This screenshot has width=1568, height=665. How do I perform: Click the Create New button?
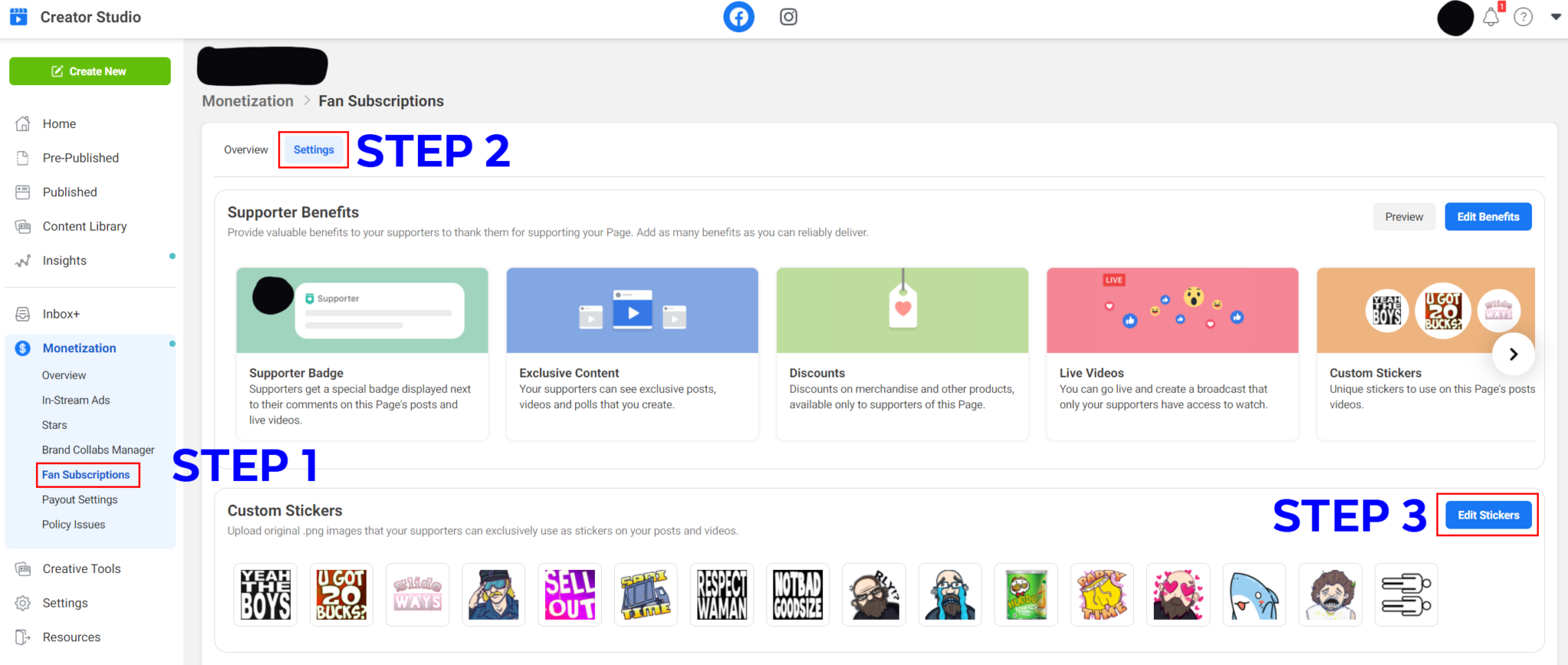90,71
